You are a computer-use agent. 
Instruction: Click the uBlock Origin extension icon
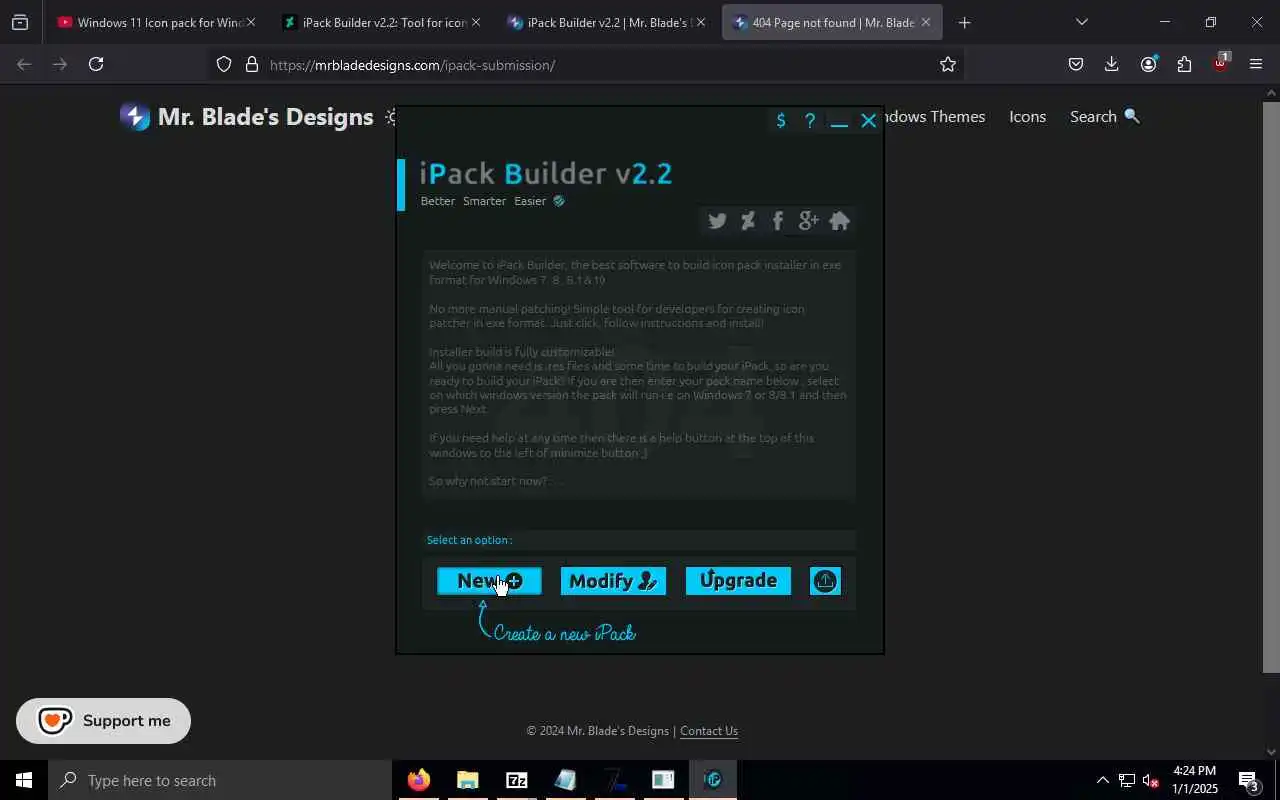tap(1221, 63)
